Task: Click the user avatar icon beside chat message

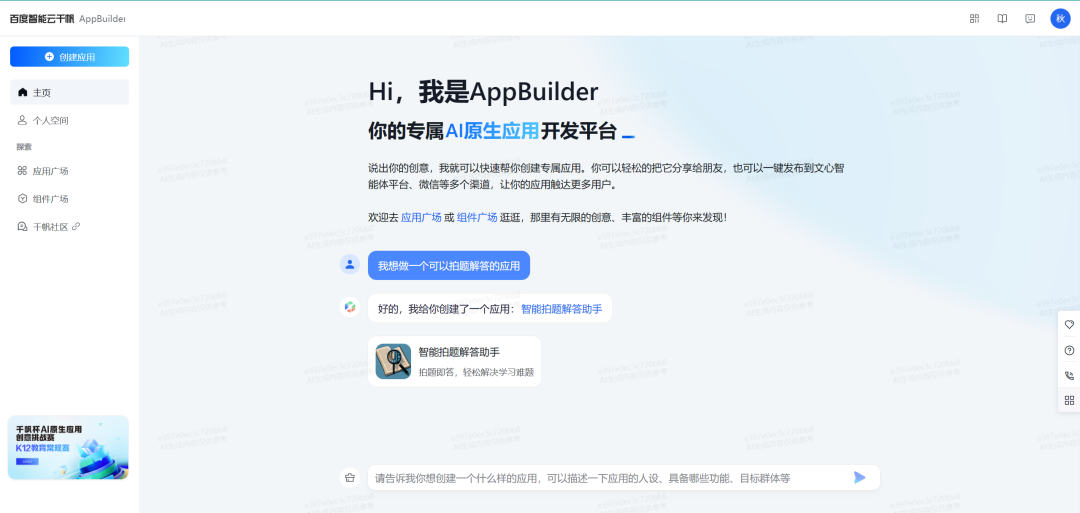Action: pos(350,264)
